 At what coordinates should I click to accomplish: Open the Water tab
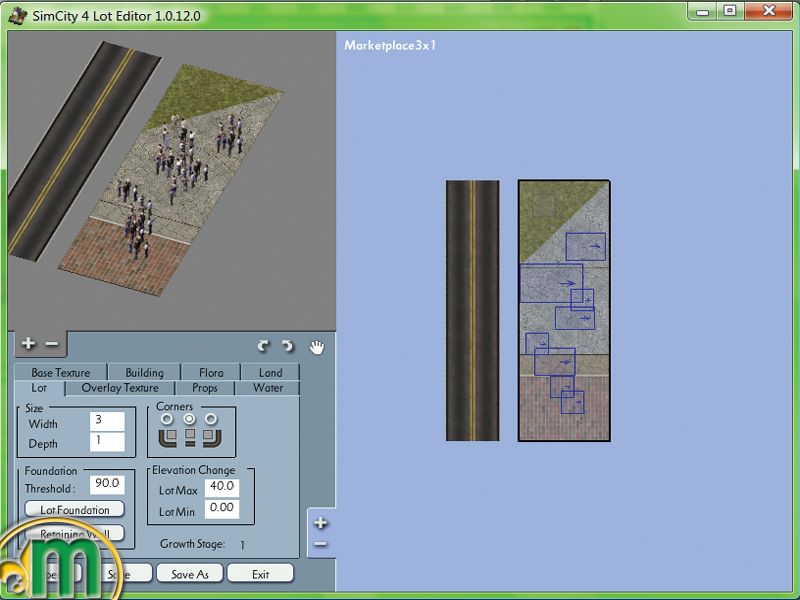(268, 388)
